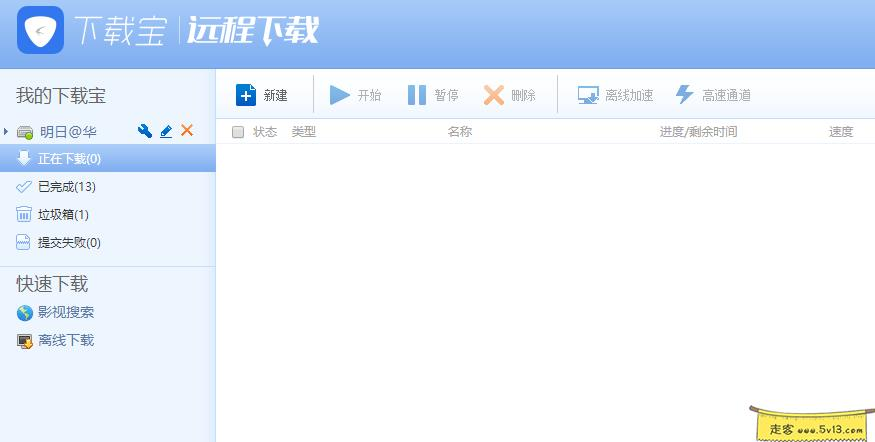The image size is (875, 442).
Task: Click the 已完成 checkmark icon
Action: 24,186
